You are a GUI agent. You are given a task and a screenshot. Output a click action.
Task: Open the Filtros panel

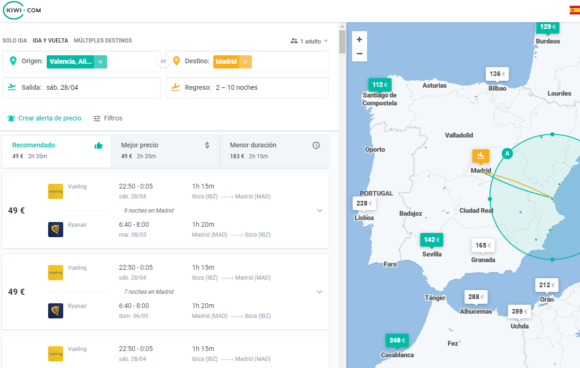[x=108, y=118]
